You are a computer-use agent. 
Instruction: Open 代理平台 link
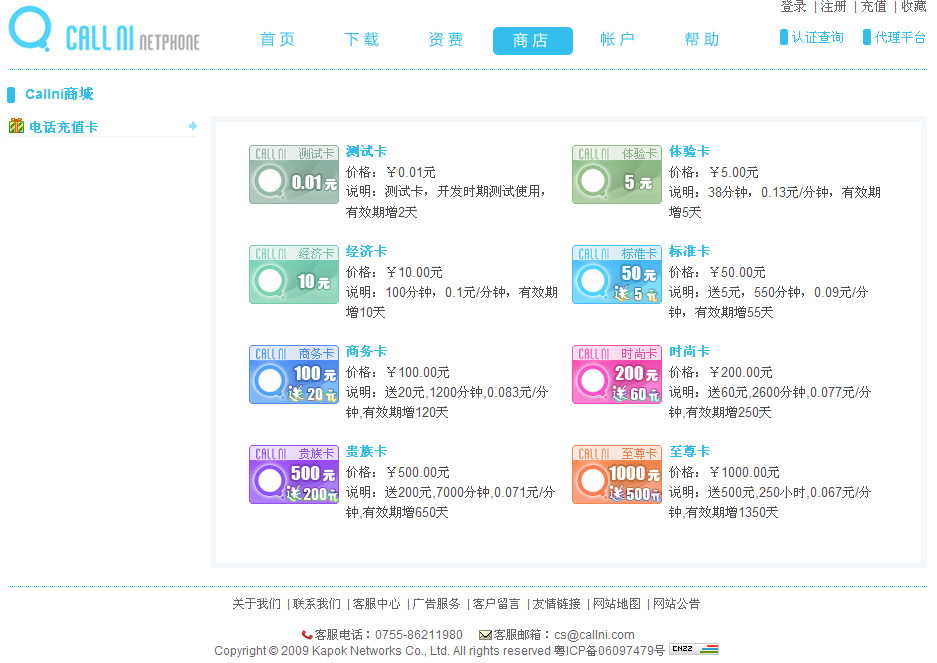pos(900,38)
